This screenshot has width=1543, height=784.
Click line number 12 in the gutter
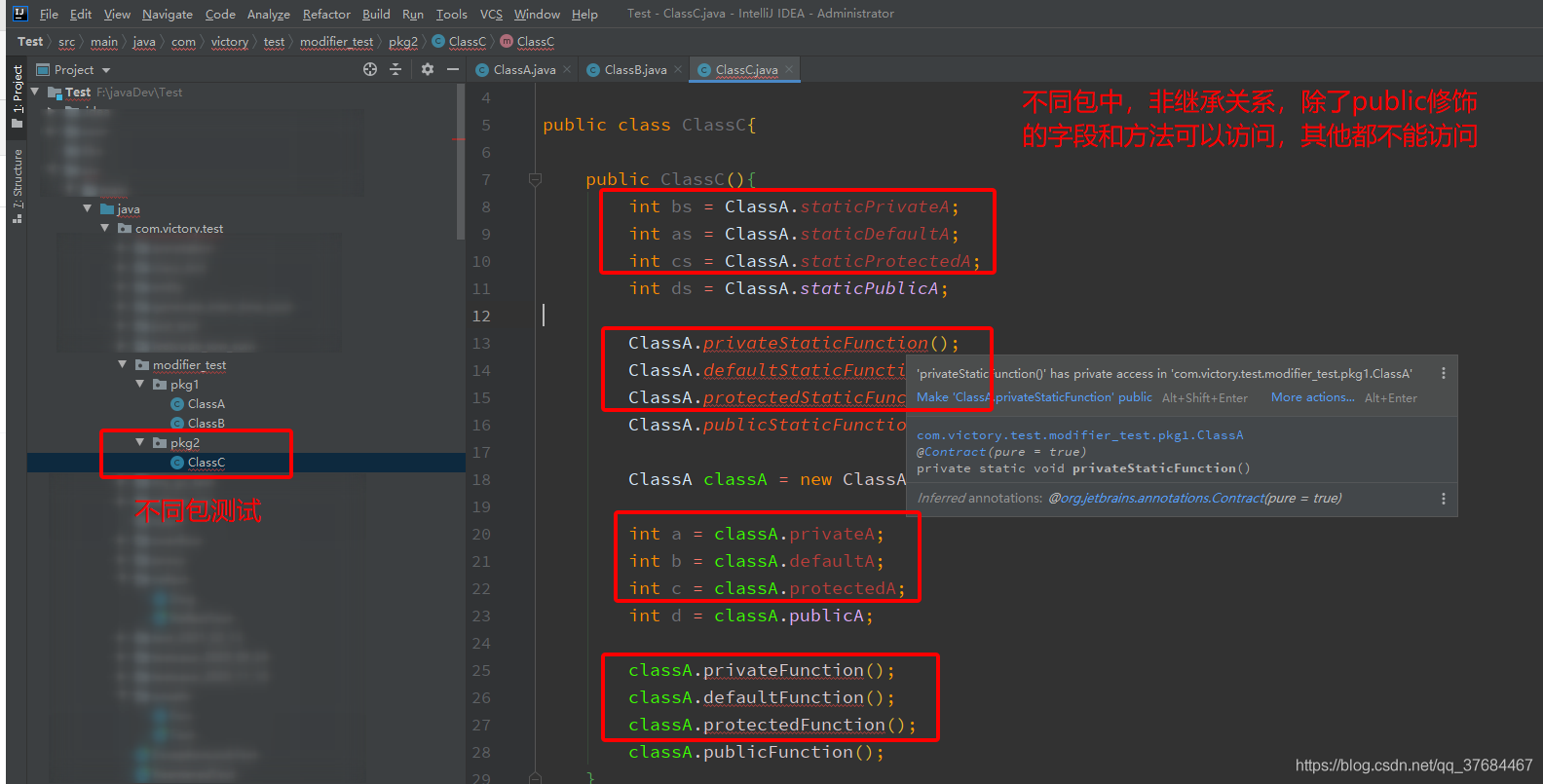481,316
